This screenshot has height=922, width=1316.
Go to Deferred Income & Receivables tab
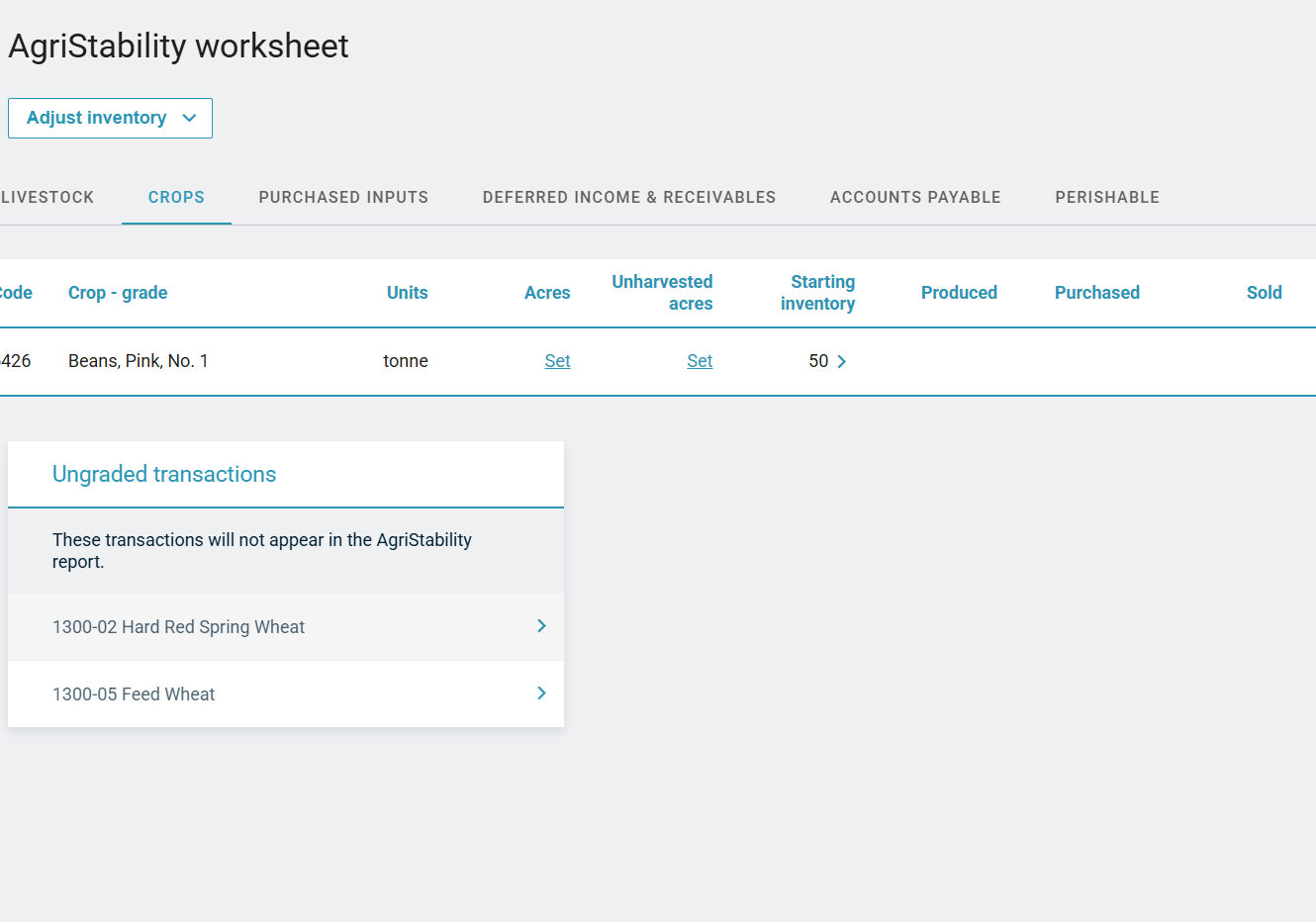pos(628,197)
